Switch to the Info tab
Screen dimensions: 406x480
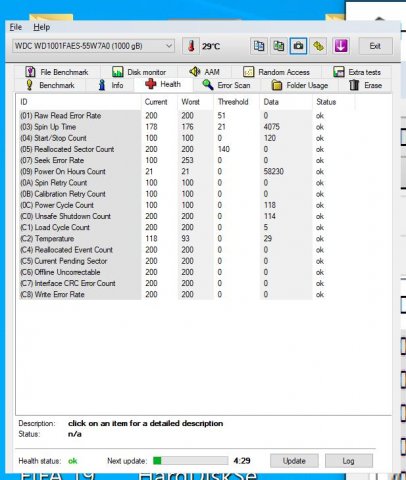point(111,85)
